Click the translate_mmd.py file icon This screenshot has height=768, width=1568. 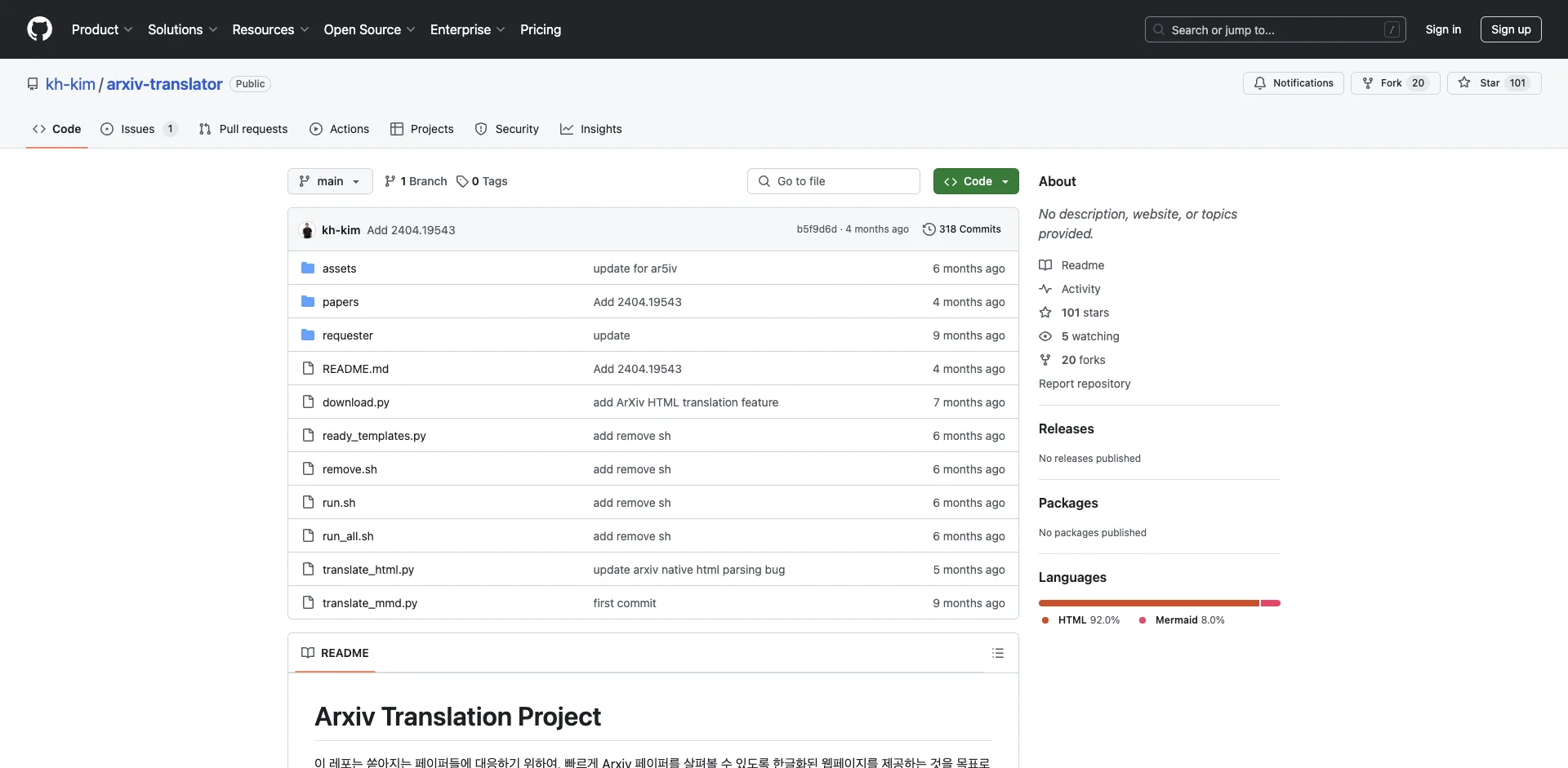click(x=308, y=603)
